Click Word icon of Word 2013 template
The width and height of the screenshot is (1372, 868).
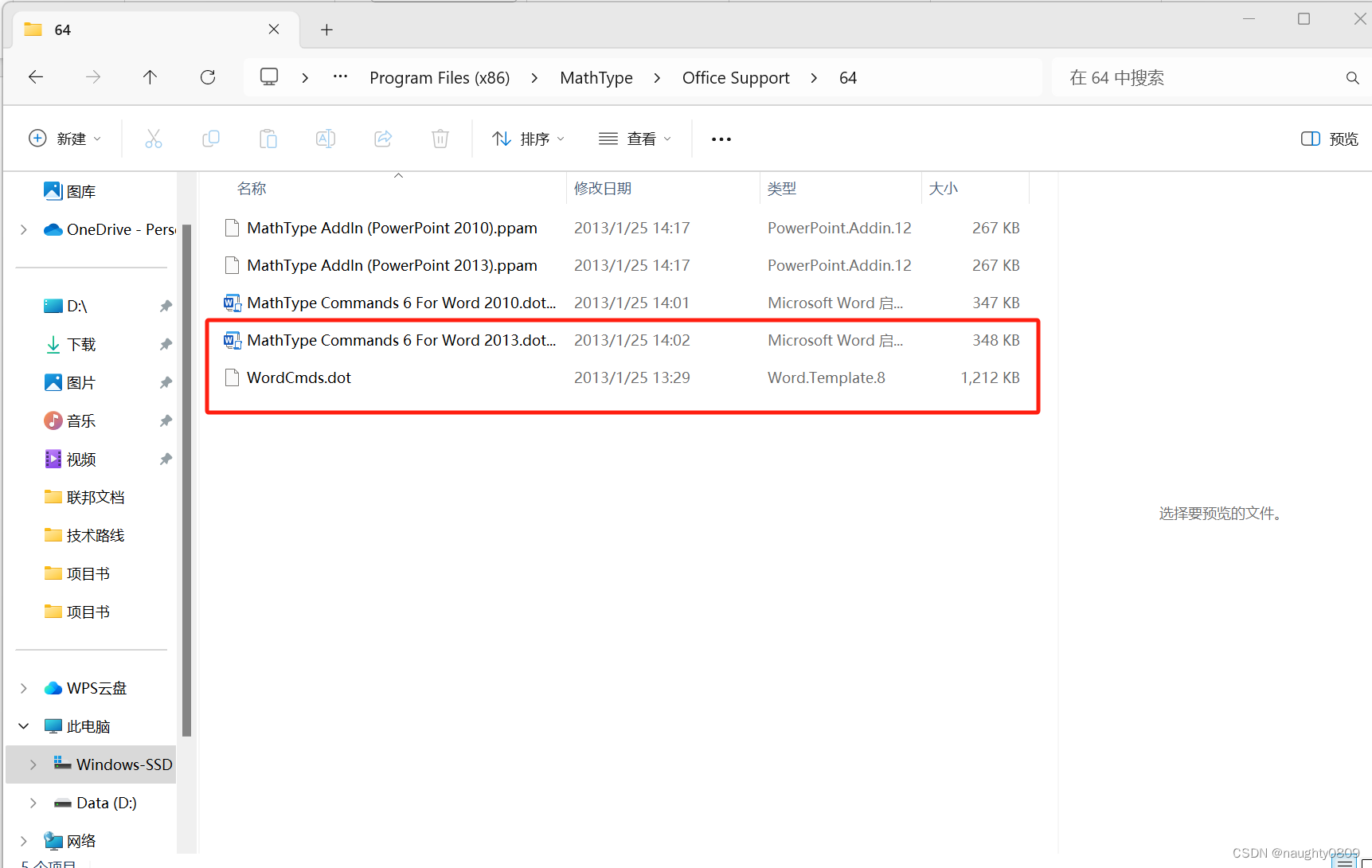click(233, 341)
